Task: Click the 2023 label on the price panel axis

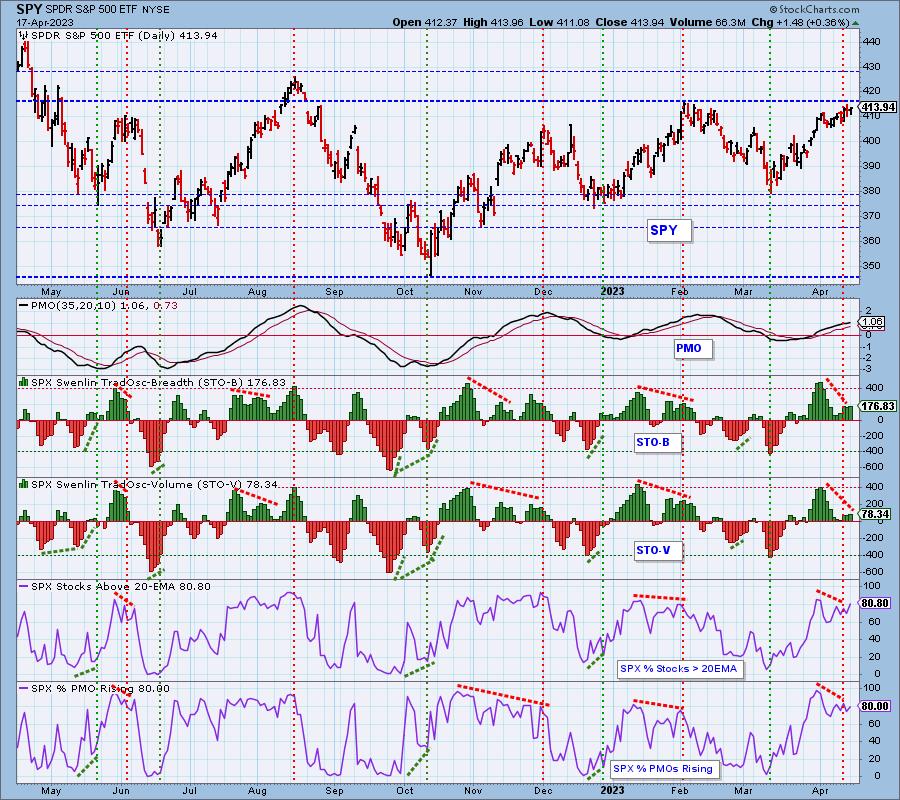Action: [x=612, y=292]
